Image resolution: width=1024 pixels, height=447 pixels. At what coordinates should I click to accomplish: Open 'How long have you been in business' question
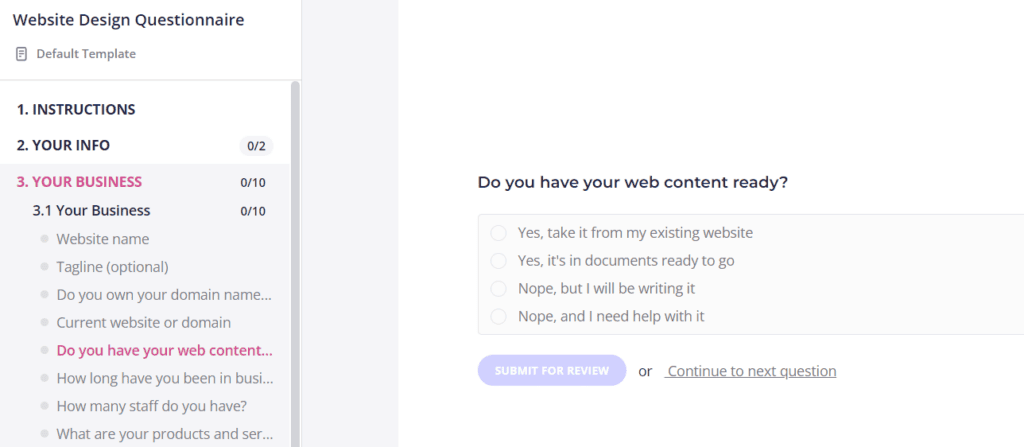tap(165, 378)
